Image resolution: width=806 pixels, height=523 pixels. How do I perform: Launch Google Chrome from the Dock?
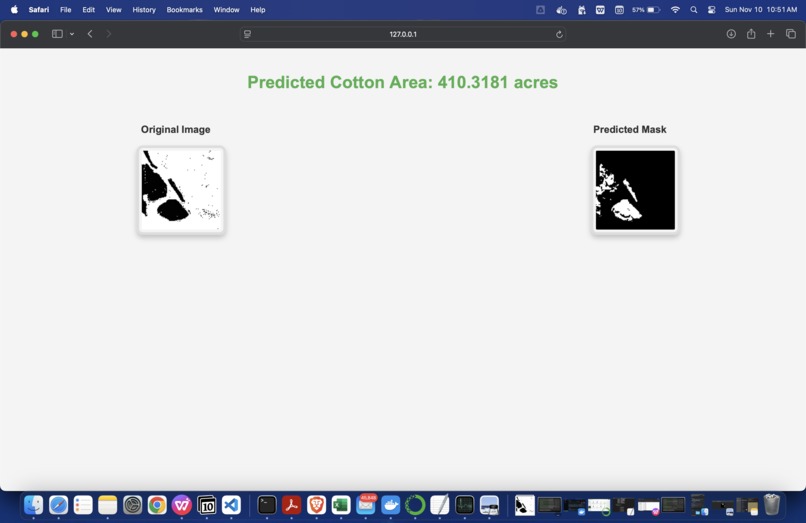pyautogui.click(x=157, y=505)
